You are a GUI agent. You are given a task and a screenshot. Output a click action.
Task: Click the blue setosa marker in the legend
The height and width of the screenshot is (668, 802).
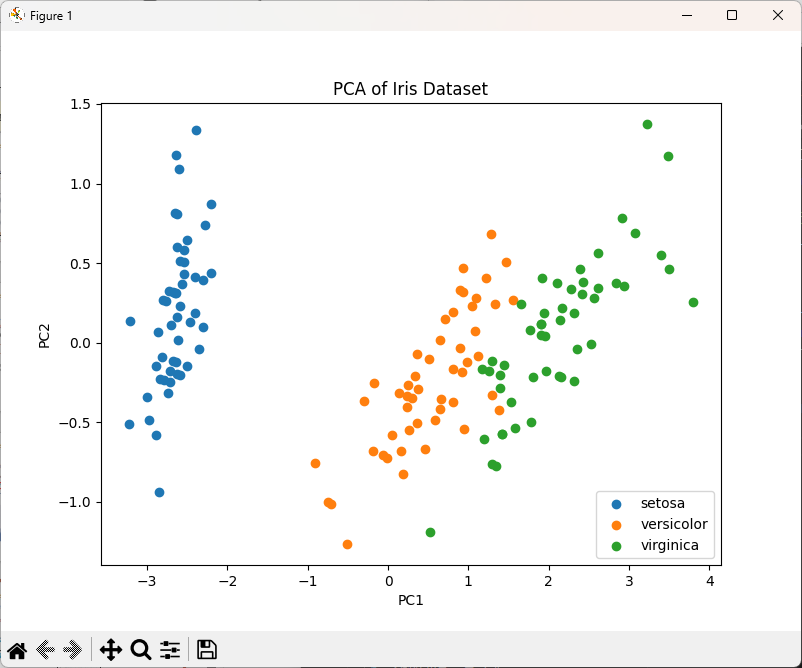click(x=615, y=503)
